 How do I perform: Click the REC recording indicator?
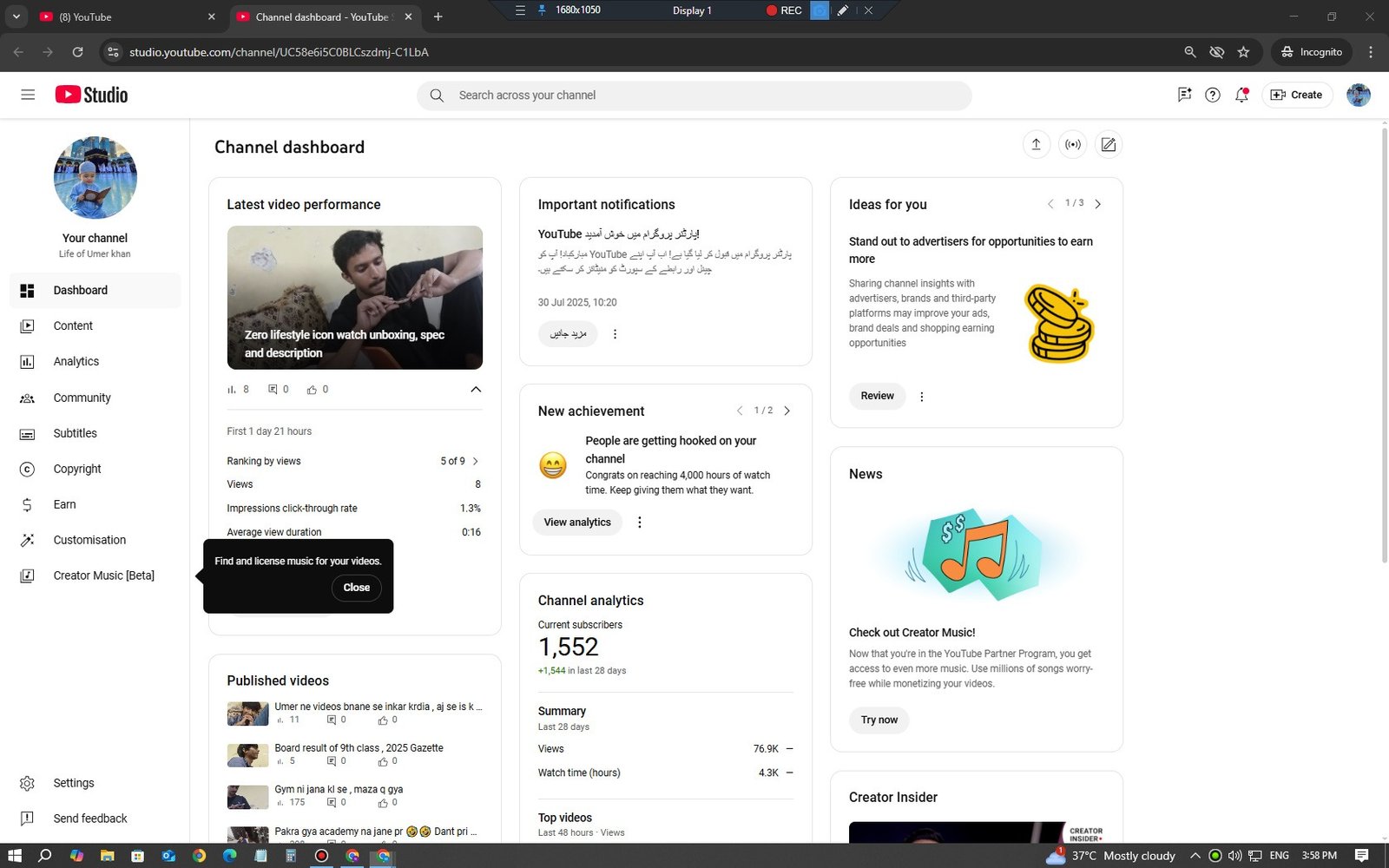pyautogui.click(x=784, y=10)
